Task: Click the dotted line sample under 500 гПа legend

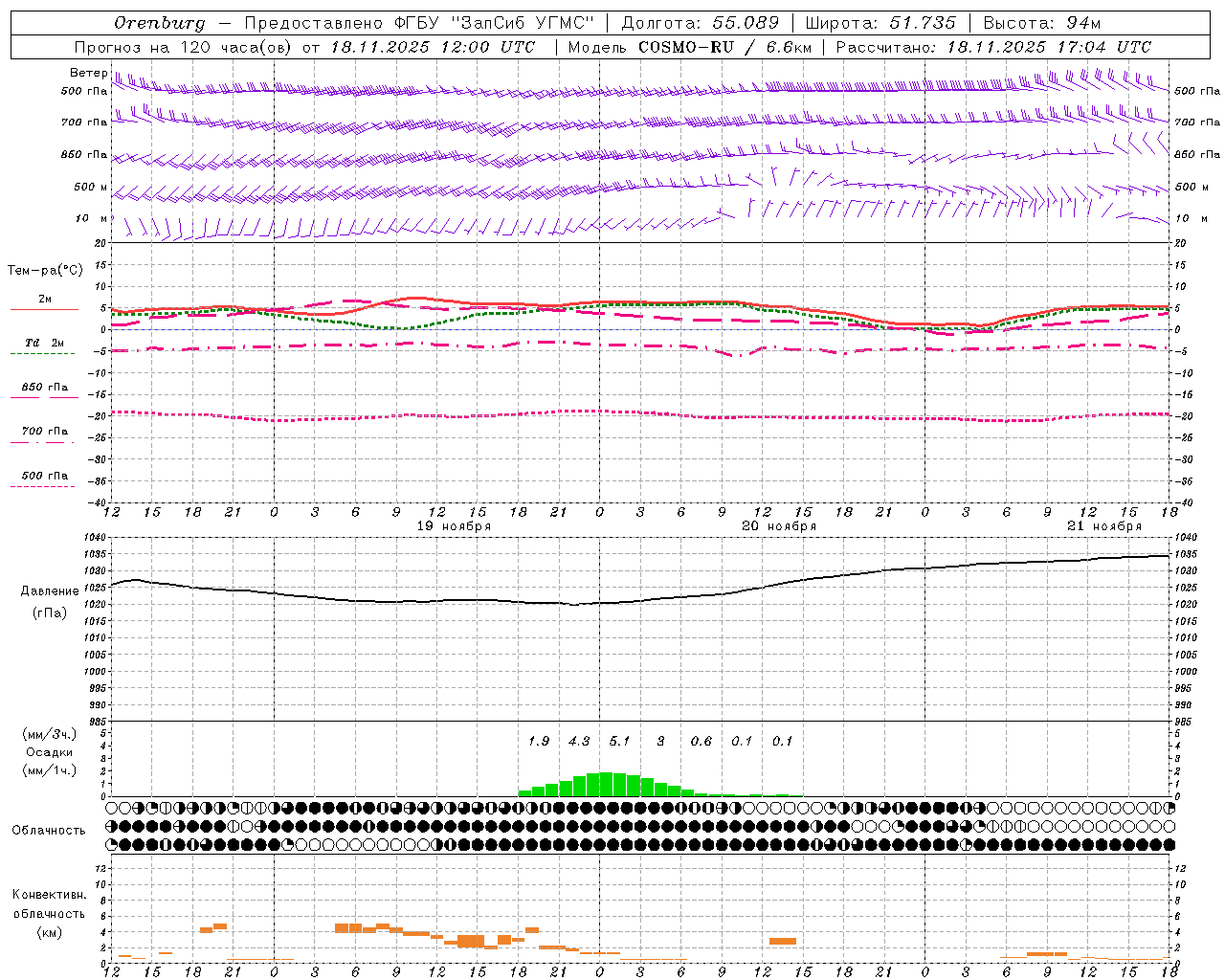Action: 42,486
